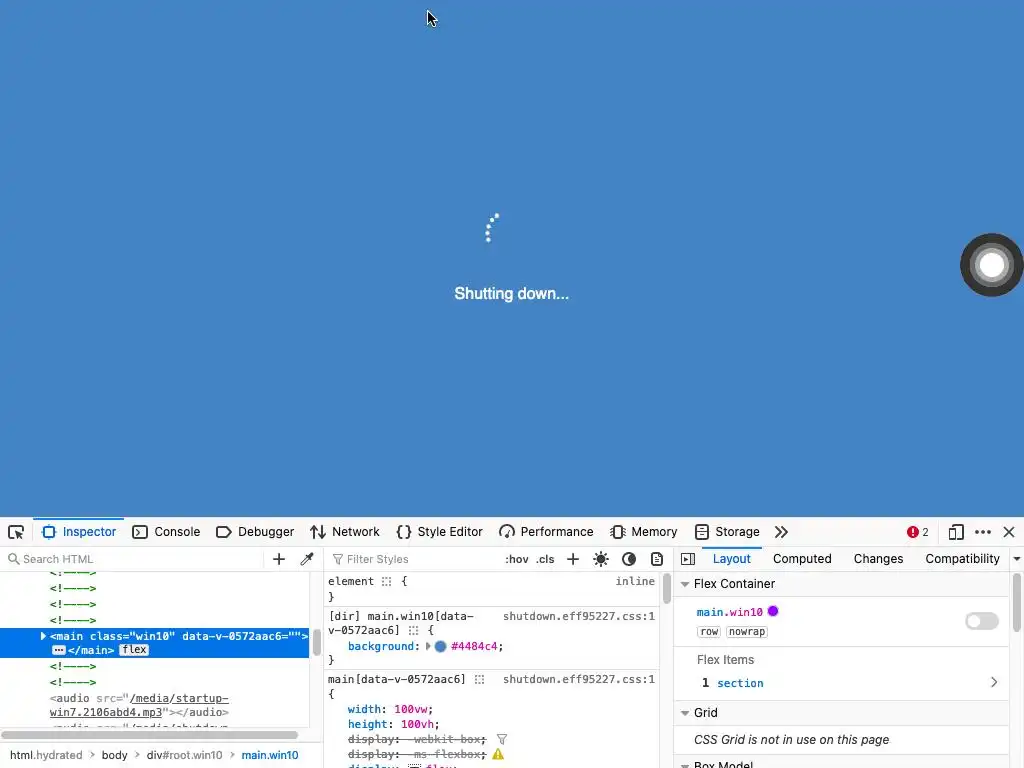Open the sidebar tabs overflow dropdown arrow
This screenshot has height=768, width=1024.
pyautogui.click(x=1017, y=559)
